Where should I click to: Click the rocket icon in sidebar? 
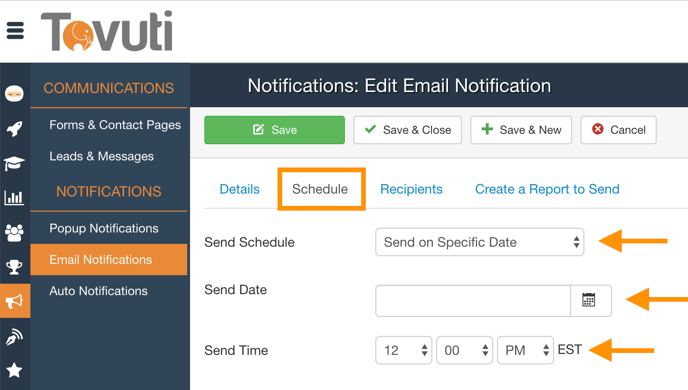click(14, 129)
